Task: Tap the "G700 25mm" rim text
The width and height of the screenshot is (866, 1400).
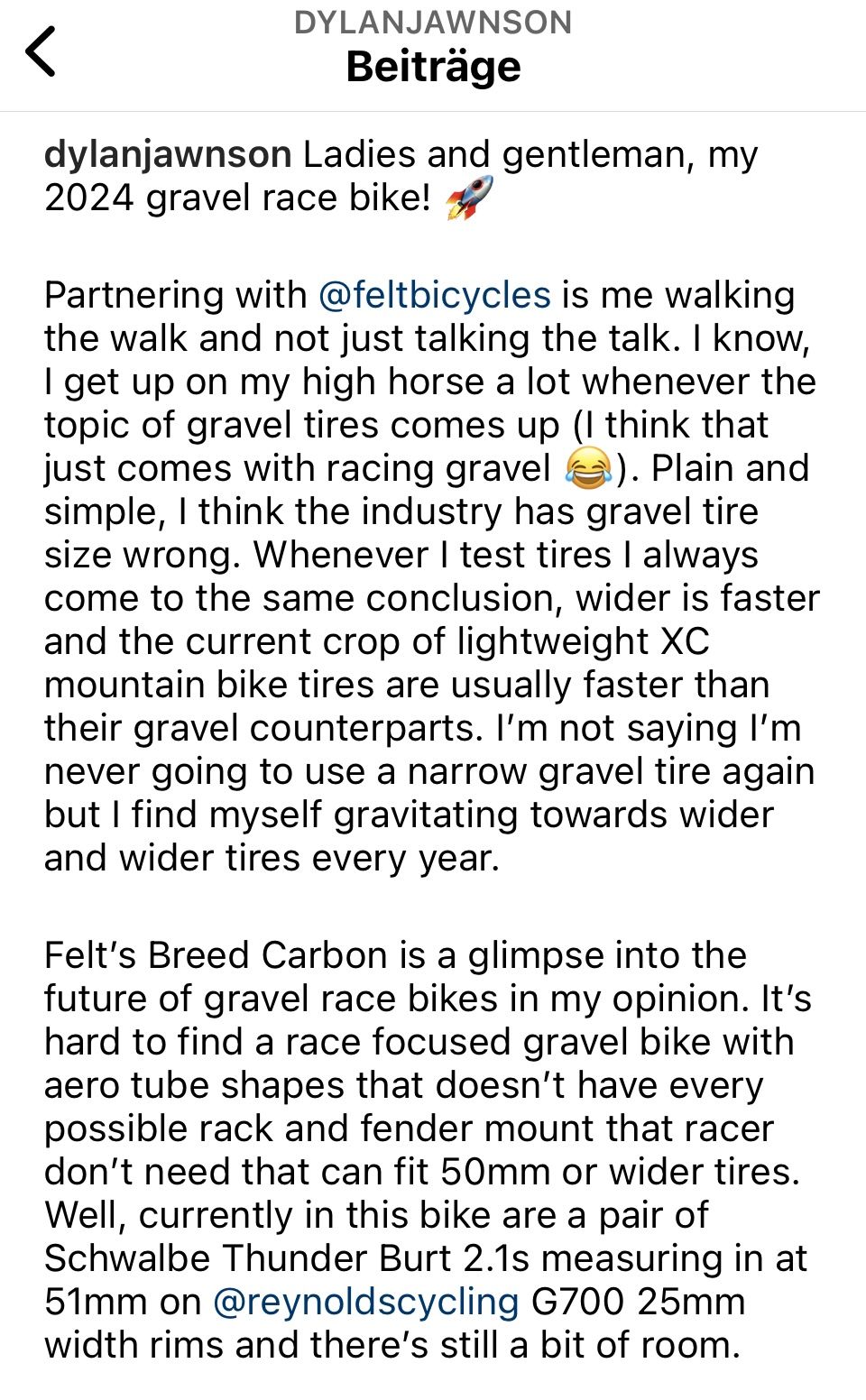Action: tap(638, 1302)
